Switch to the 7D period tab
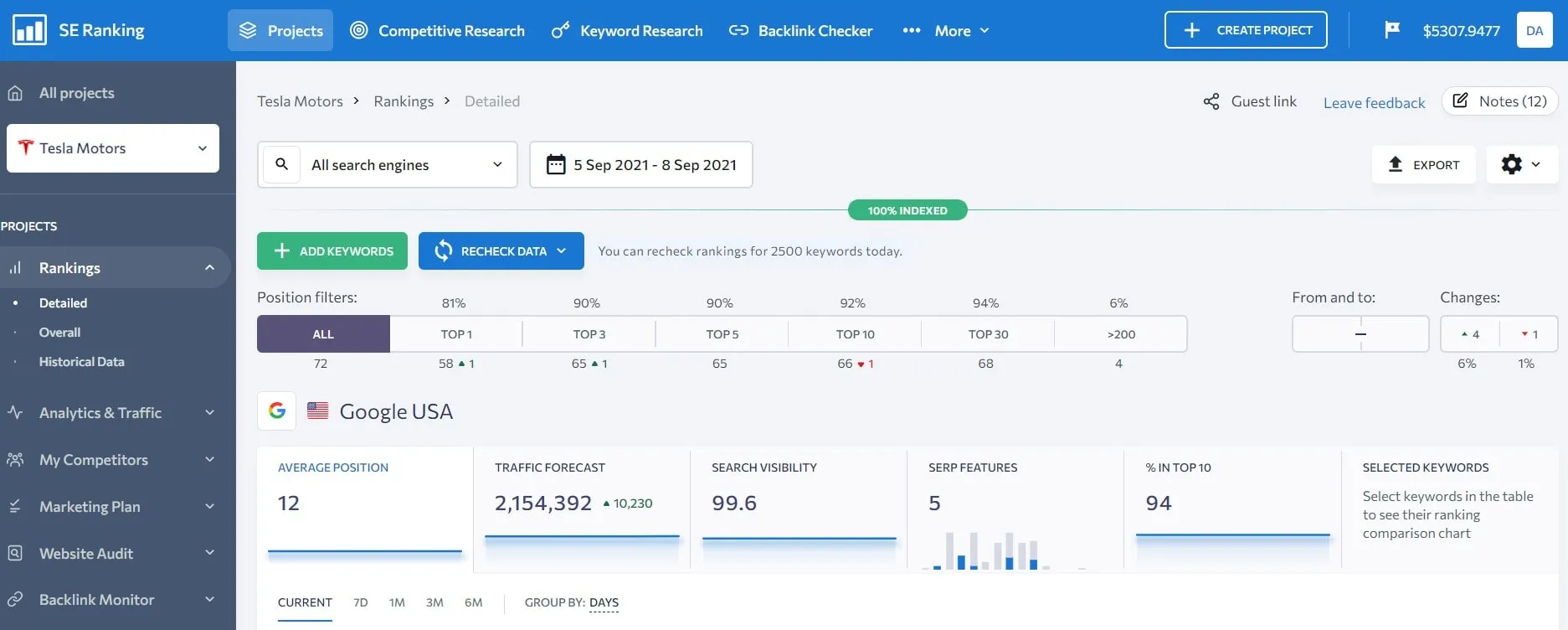This screenshot has height=630, width=1568. click(x=361, y=602)
